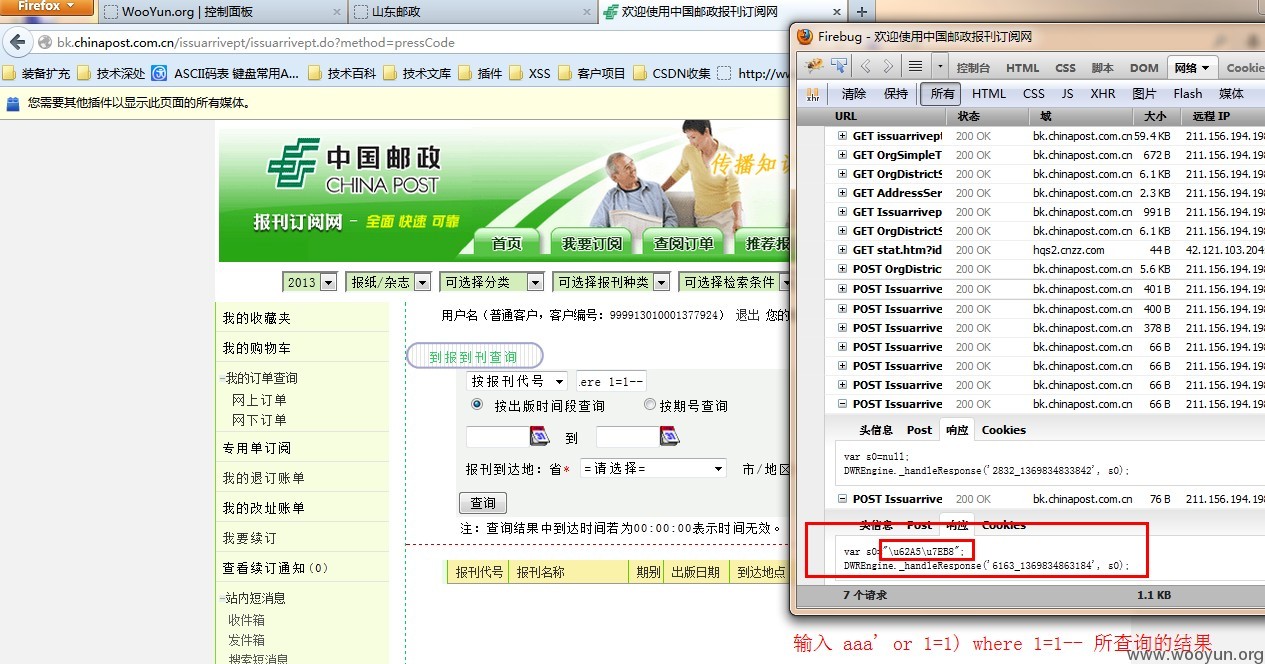Open Cookies tab of 66 B request

(x=1003, y=430)
